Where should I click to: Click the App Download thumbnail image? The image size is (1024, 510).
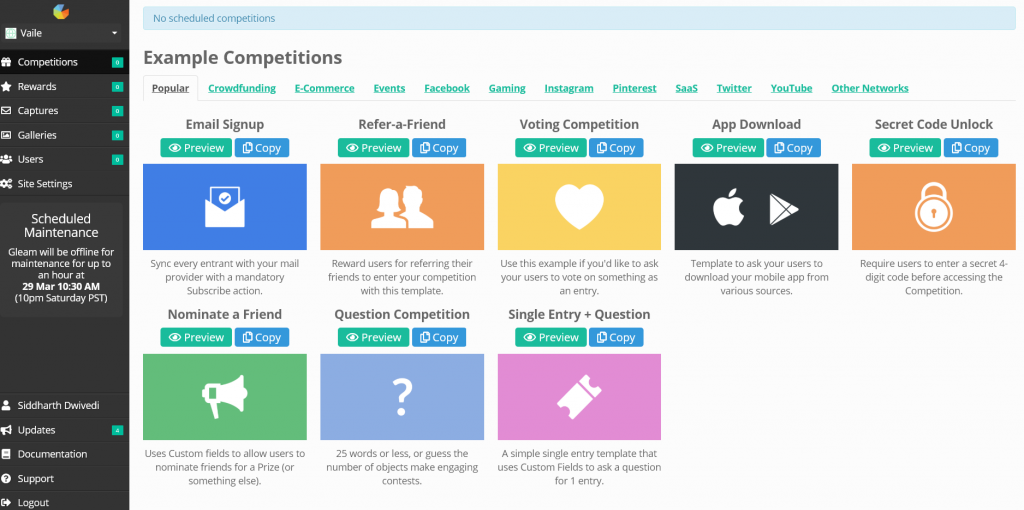(x=756, y=207)
